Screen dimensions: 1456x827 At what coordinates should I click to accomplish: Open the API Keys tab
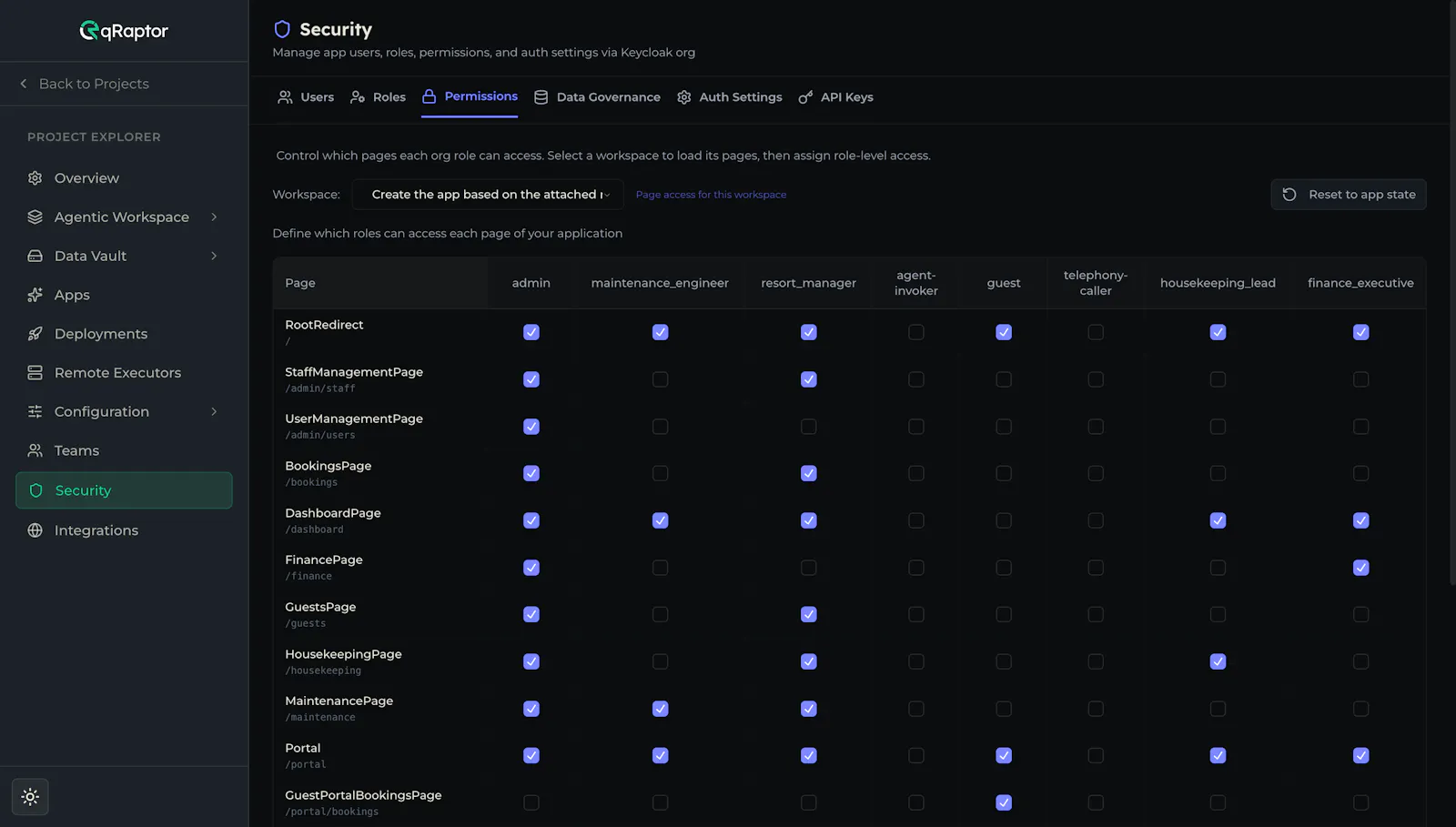coord(836,97)
